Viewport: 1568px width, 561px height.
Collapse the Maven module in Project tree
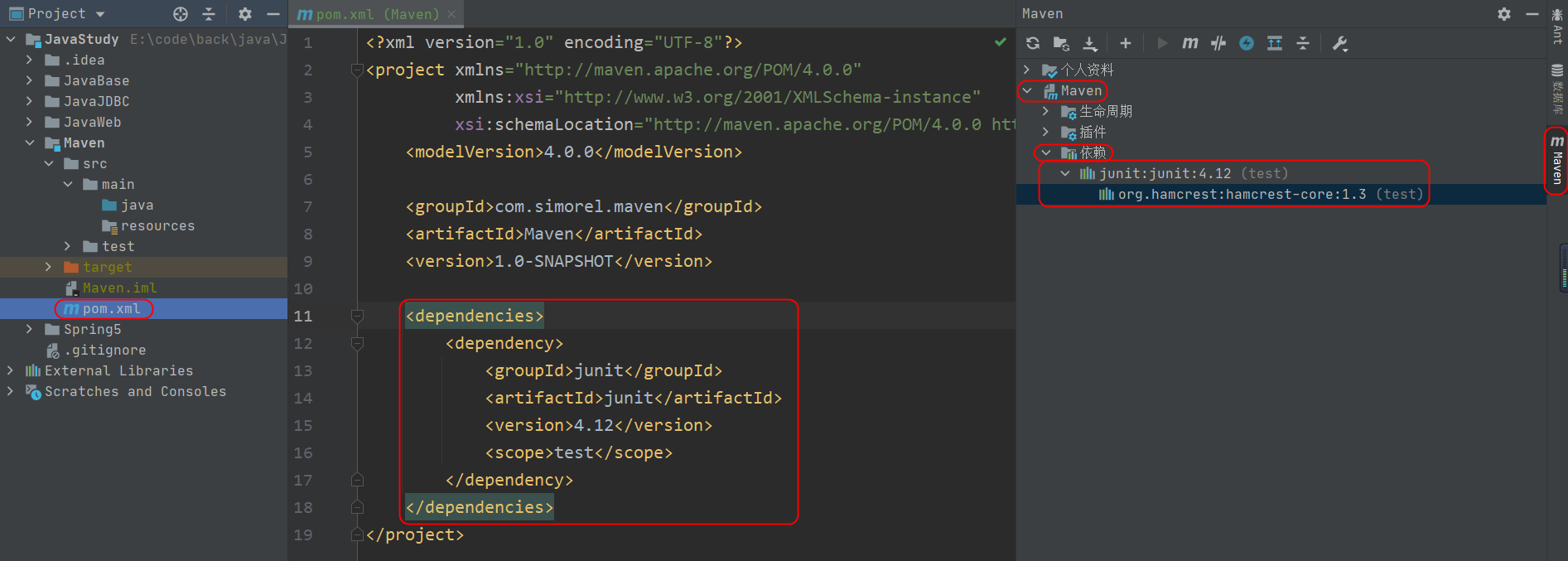pos(30,143)
